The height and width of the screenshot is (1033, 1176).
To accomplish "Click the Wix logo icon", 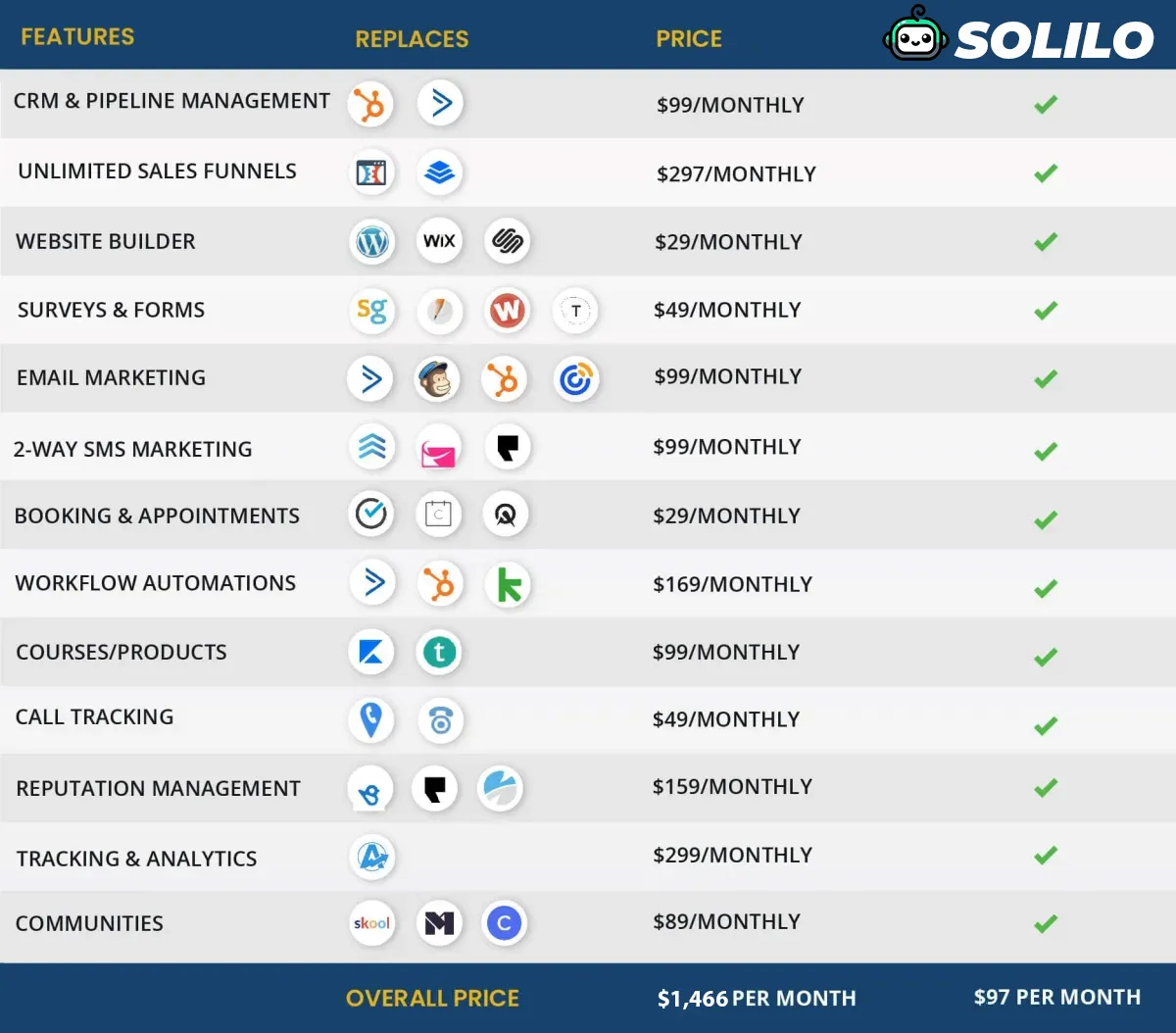I will (439, 241).
